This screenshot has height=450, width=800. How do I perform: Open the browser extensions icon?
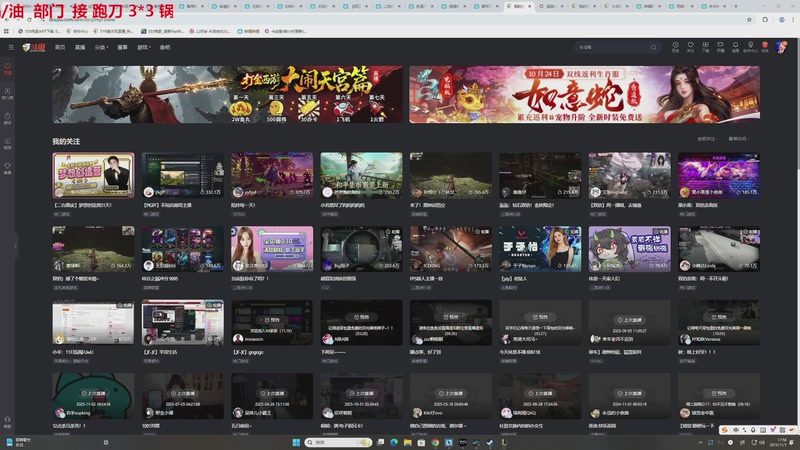point(765,19)
